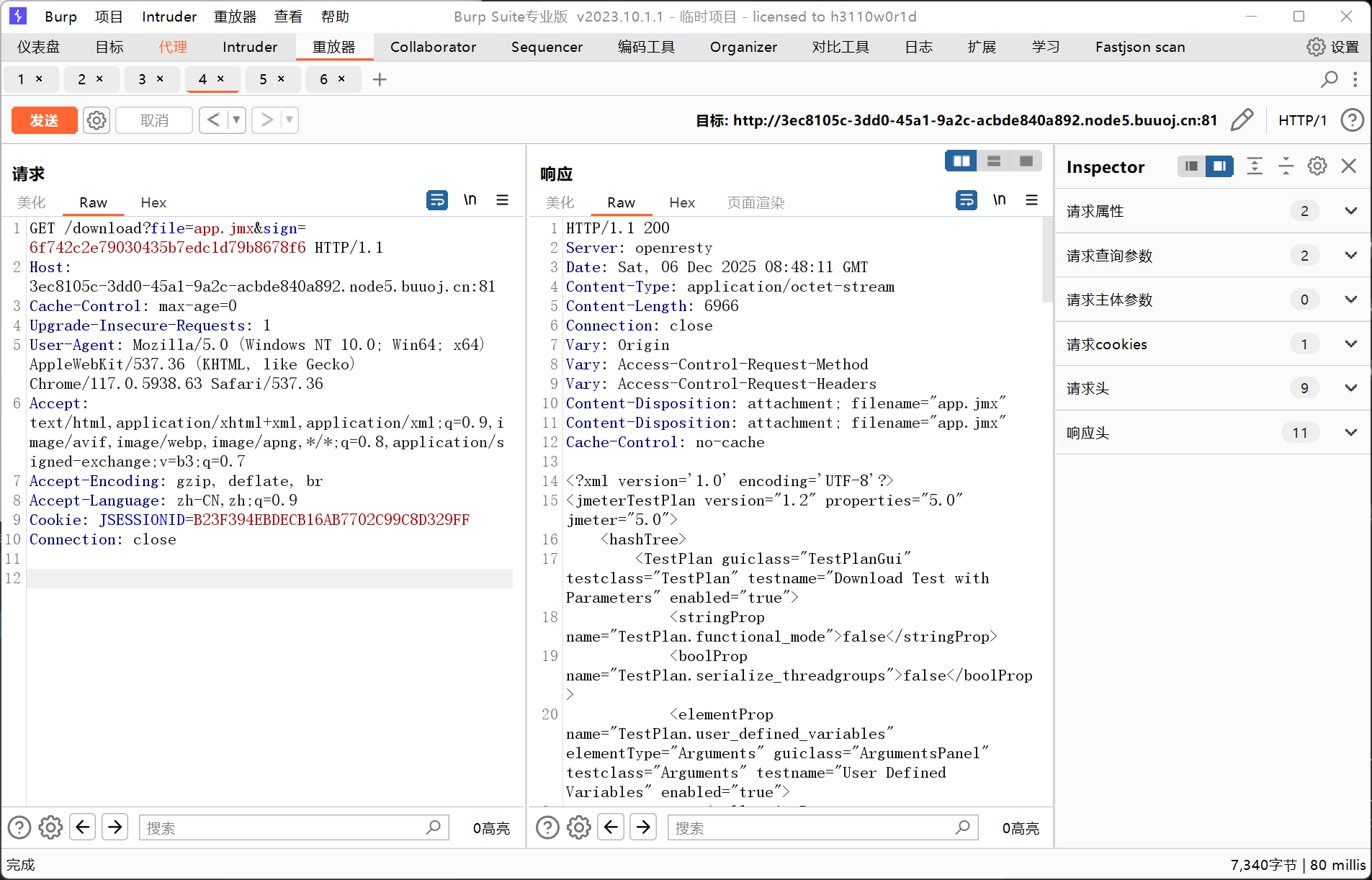Click the 取消 cancel button
The height and width of the screenshot is (880, 1372).
point(154,120)
